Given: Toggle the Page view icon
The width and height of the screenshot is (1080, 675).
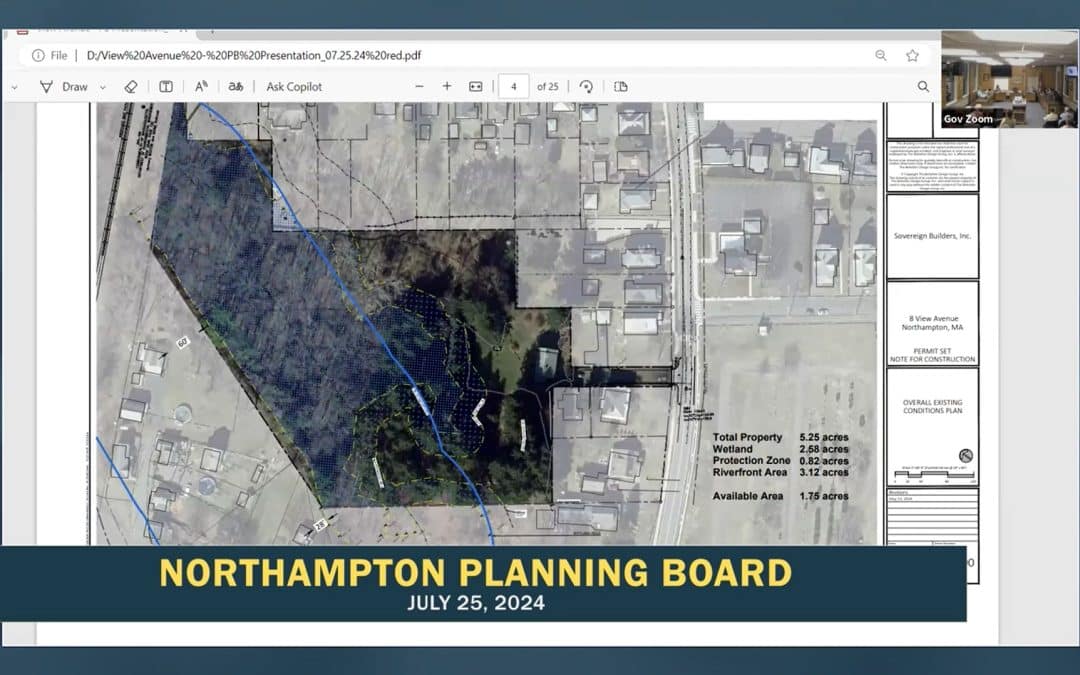Looking at the screenshot, I should pos(621,87).
